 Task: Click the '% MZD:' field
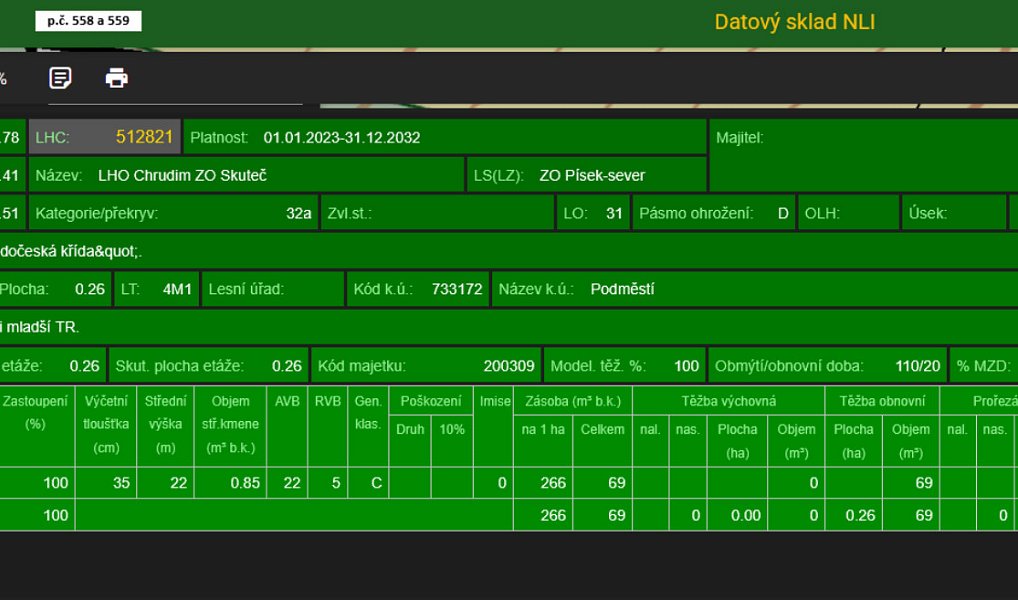coord(984,366)
